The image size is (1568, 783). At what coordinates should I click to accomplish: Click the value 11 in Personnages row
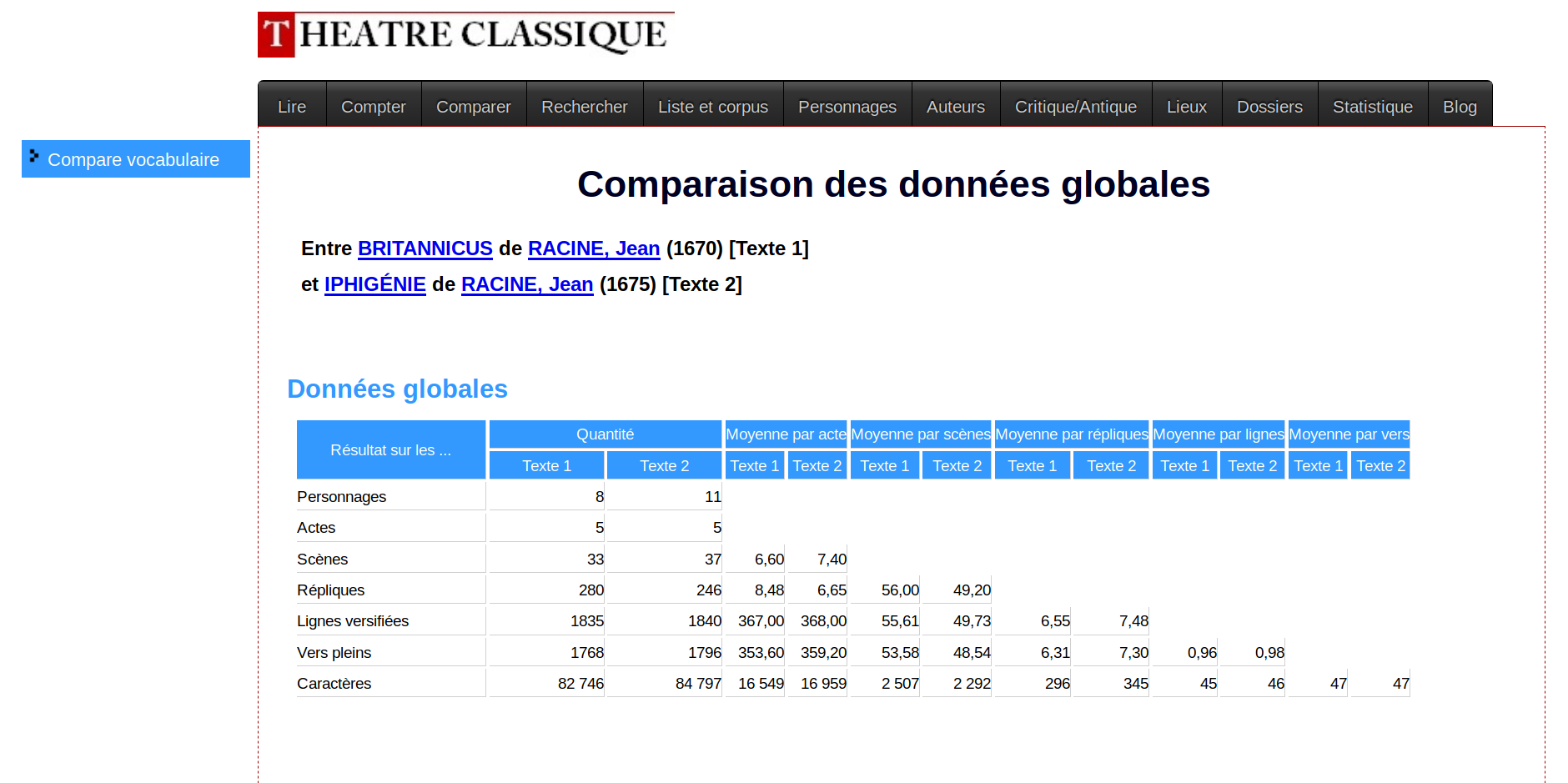(713, 497)
